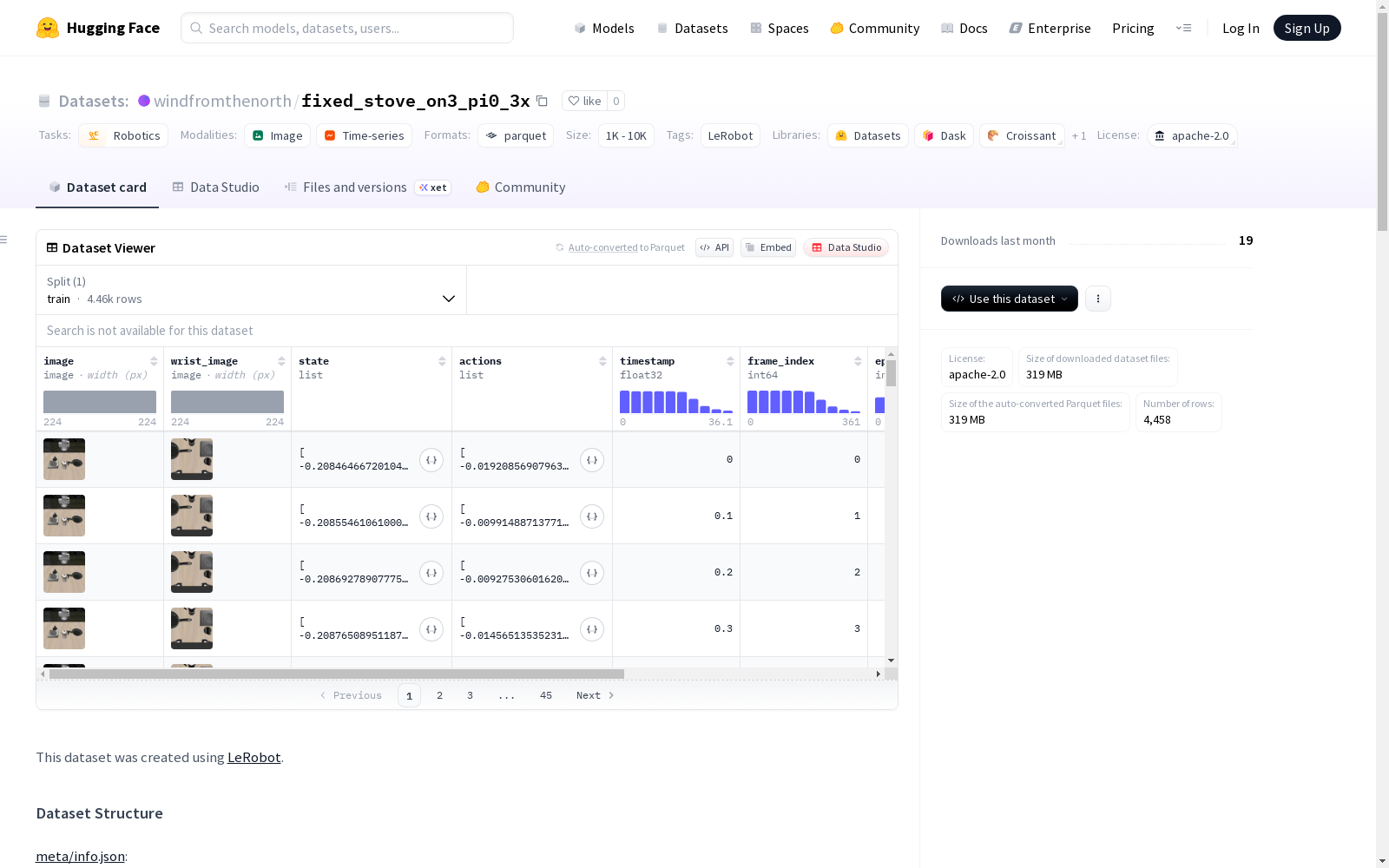The width and height of the screenshot is (1389, 868).
Task: Expand the actions cell value starting -0.01920856907963
Action: 592,460
